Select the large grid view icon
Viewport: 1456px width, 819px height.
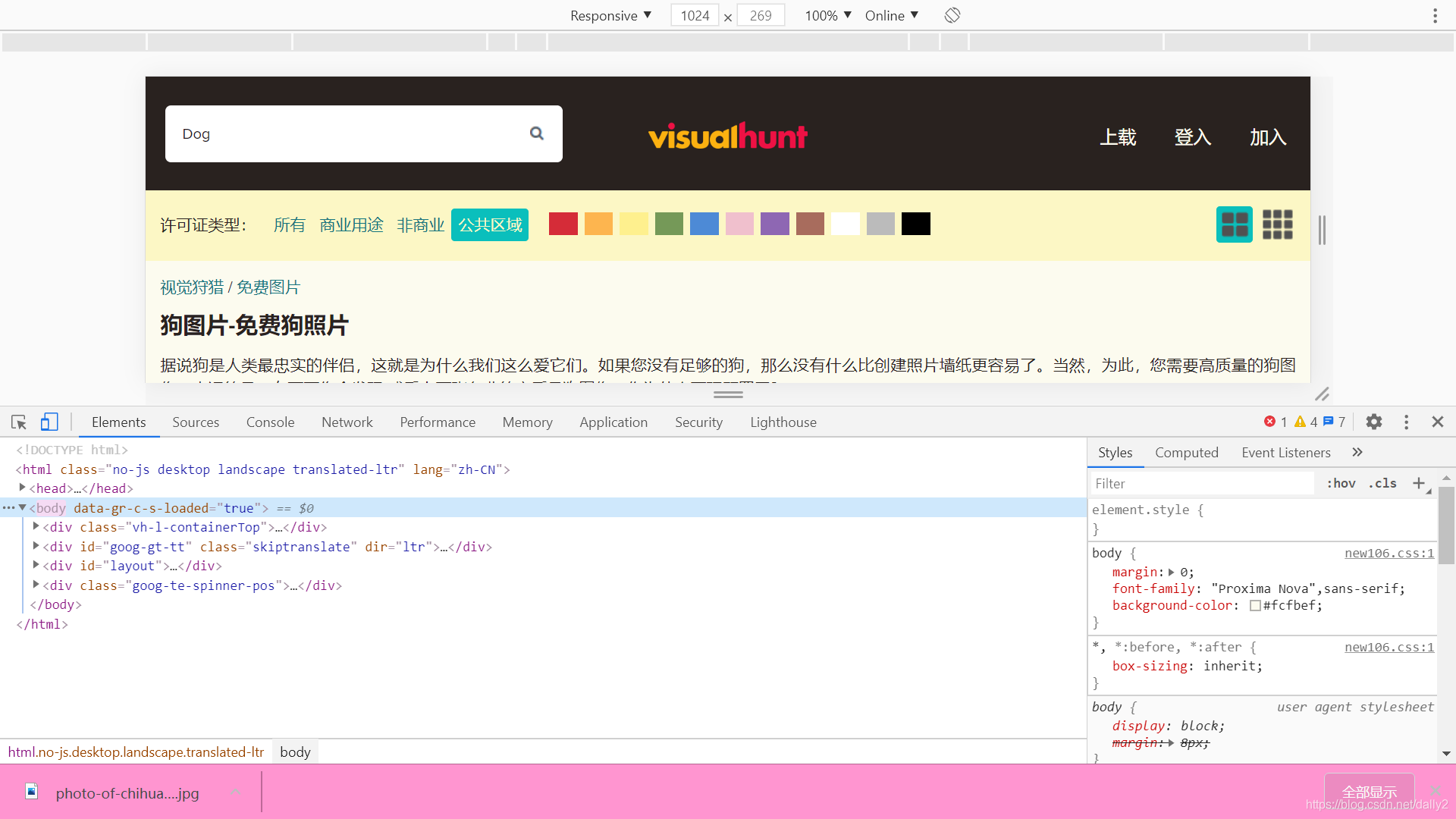(1234, 224)
